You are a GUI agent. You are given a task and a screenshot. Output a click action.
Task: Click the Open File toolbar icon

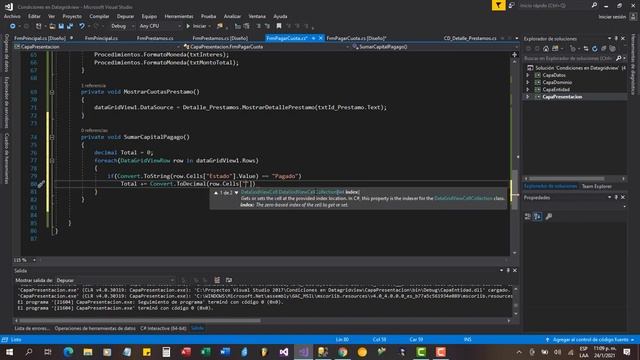52,26
